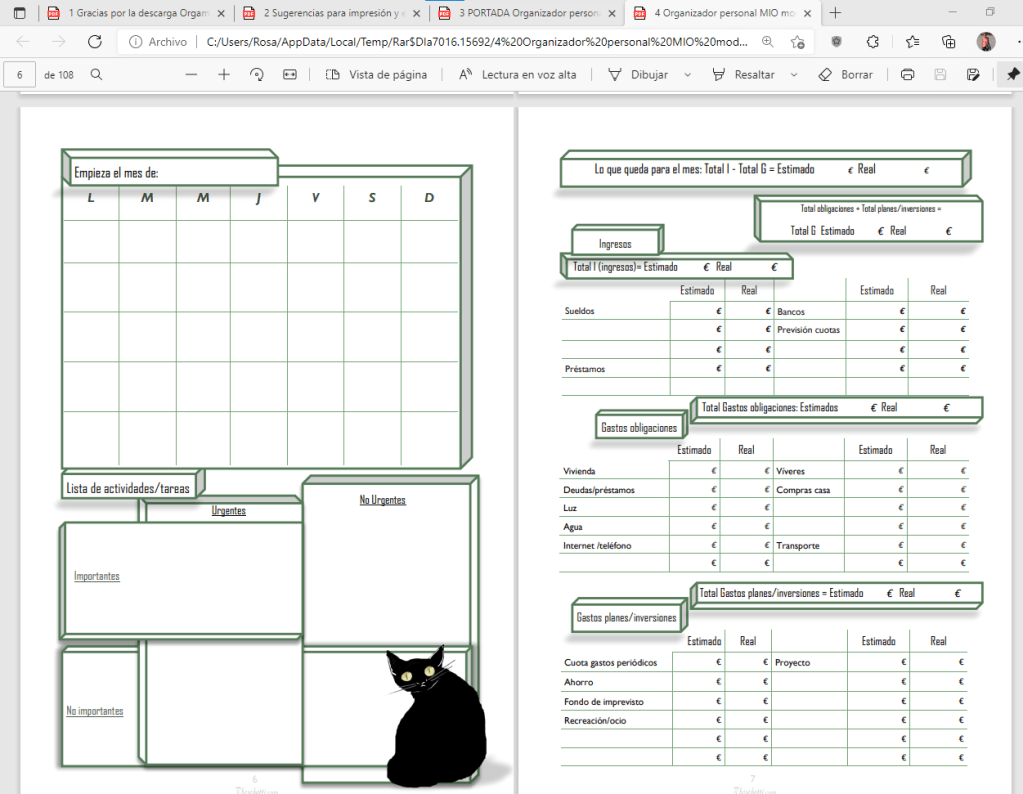This screenshot has width=1023, height=794.
Task: Add this page to favorites star
Action: [x=797, y=42]
